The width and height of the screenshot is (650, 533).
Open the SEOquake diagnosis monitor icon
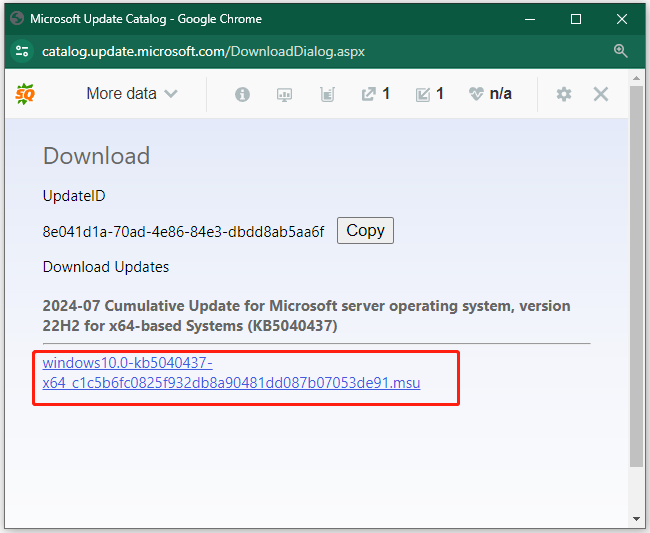pyautogui.click(x=284, y=94)
